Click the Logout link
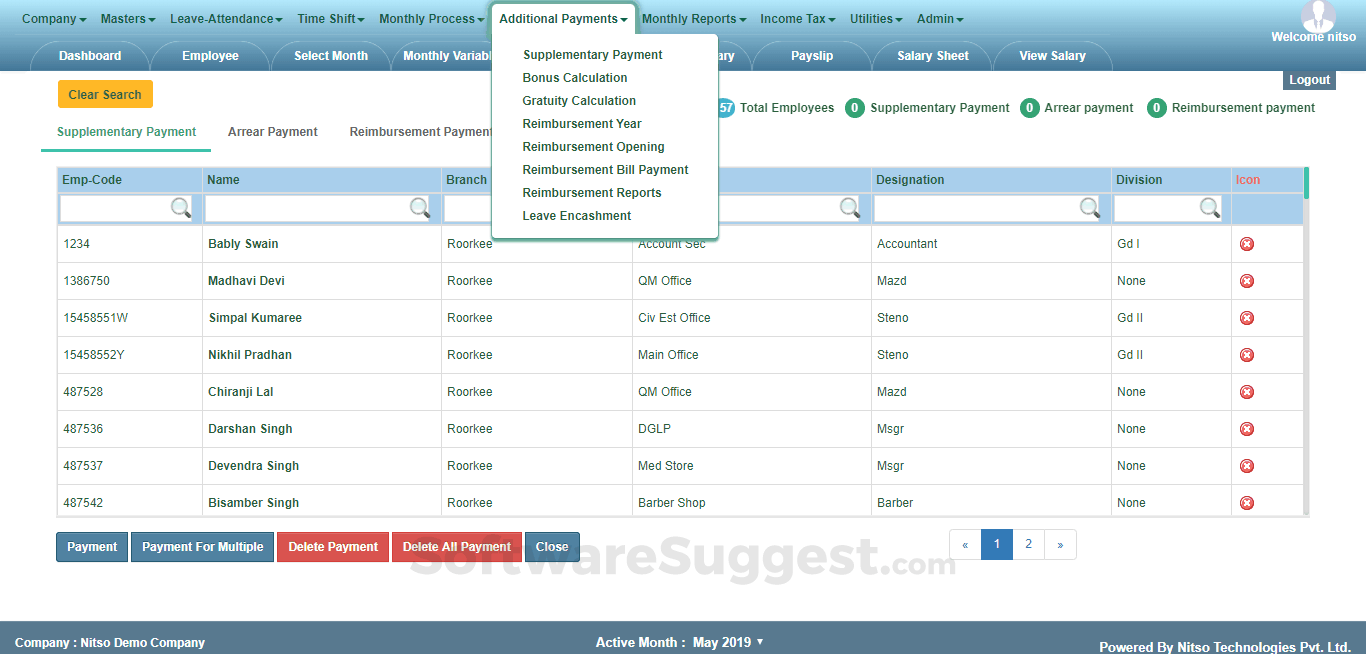Screen dimensions: 1366x654 [x=1309, y=79]
